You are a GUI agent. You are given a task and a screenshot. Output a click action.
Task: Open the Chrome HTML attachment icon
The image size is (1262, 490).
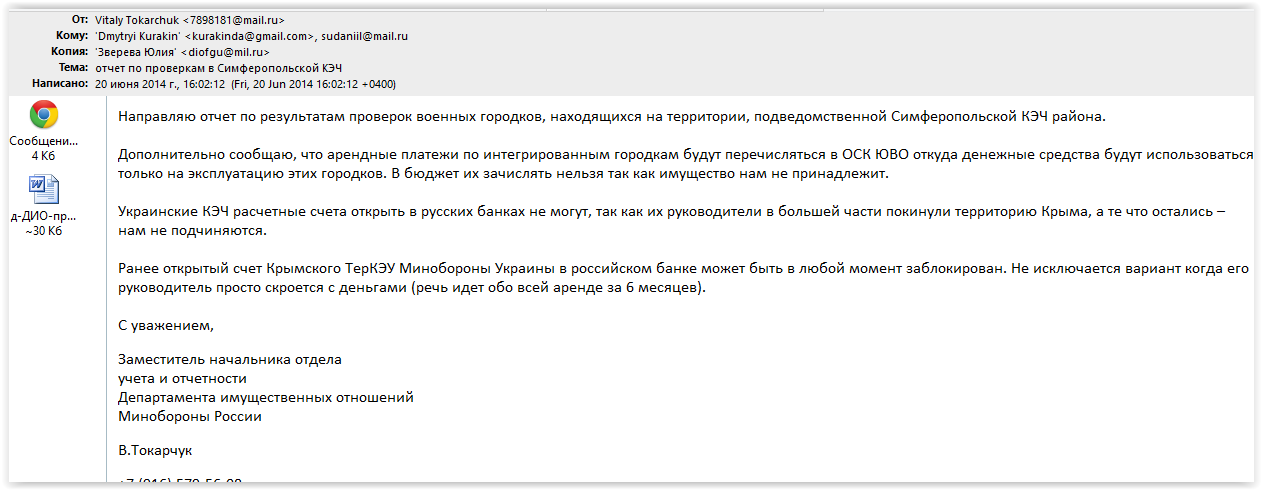click(43, 115)
